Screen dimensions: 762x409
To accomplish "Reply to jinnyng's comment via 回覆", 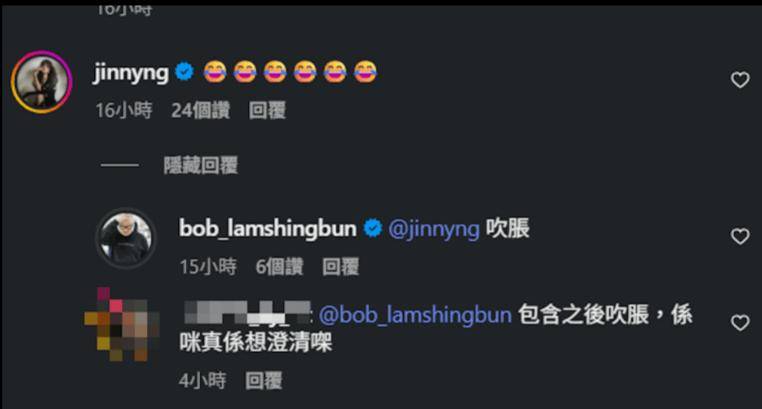I will click(x=267, y=110).
